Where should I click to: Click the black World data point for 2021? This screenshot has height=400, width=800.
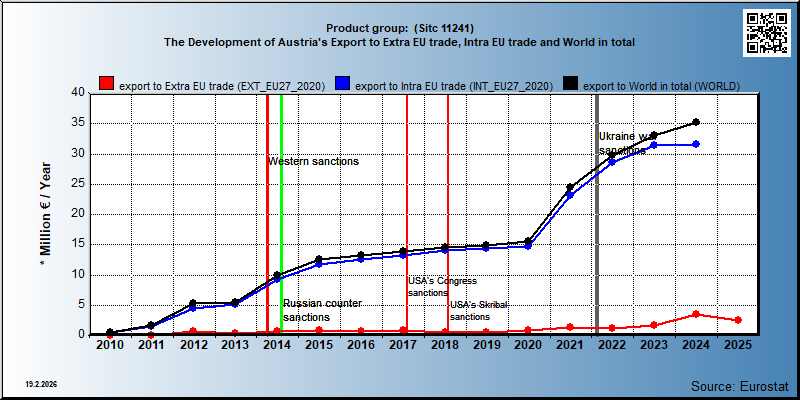click(570, 187)
